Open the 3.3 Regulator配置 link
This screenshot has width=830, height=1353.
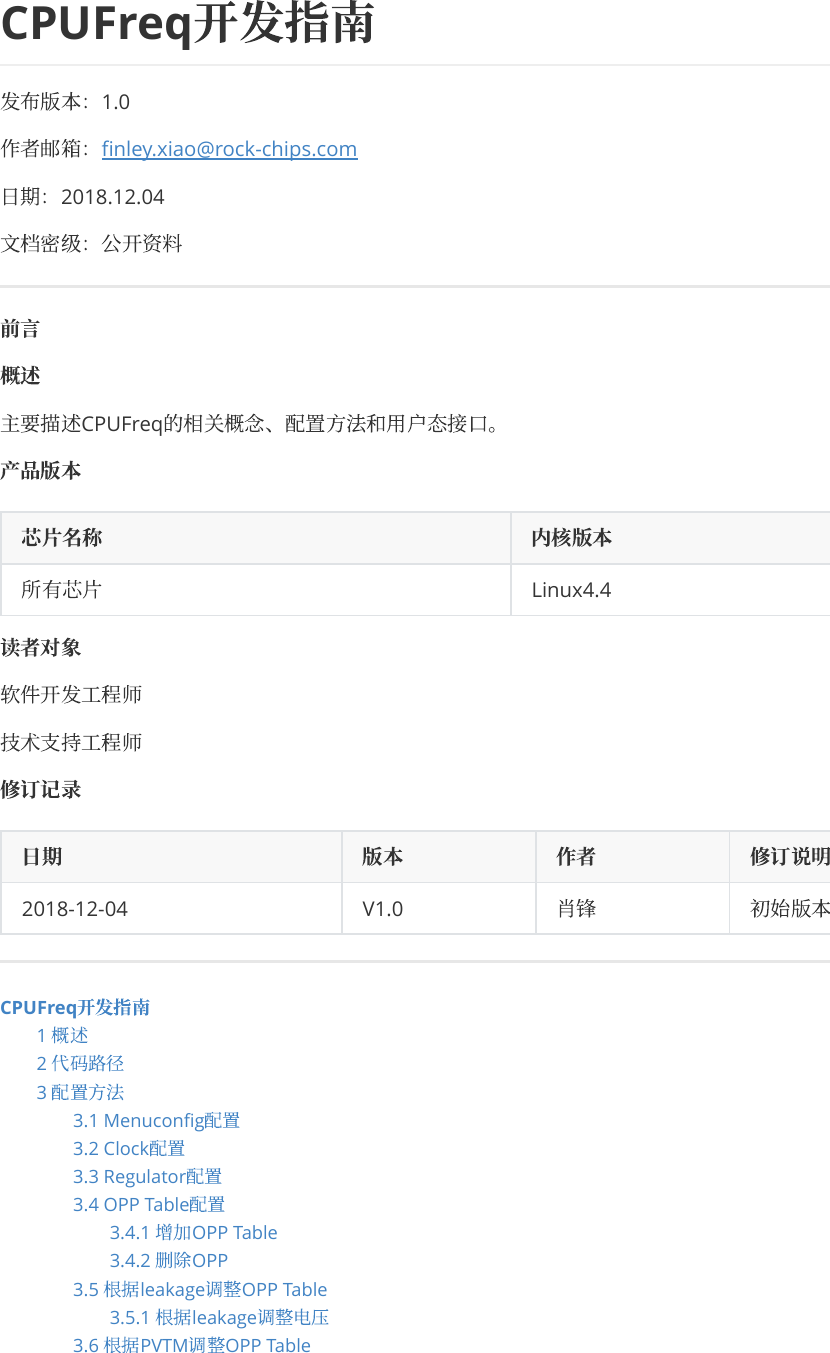click(x=147, y=1176)
